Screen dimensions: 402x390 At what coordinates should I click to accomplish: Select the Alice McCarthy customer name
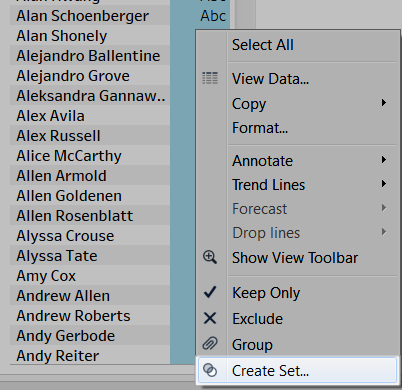69,156
